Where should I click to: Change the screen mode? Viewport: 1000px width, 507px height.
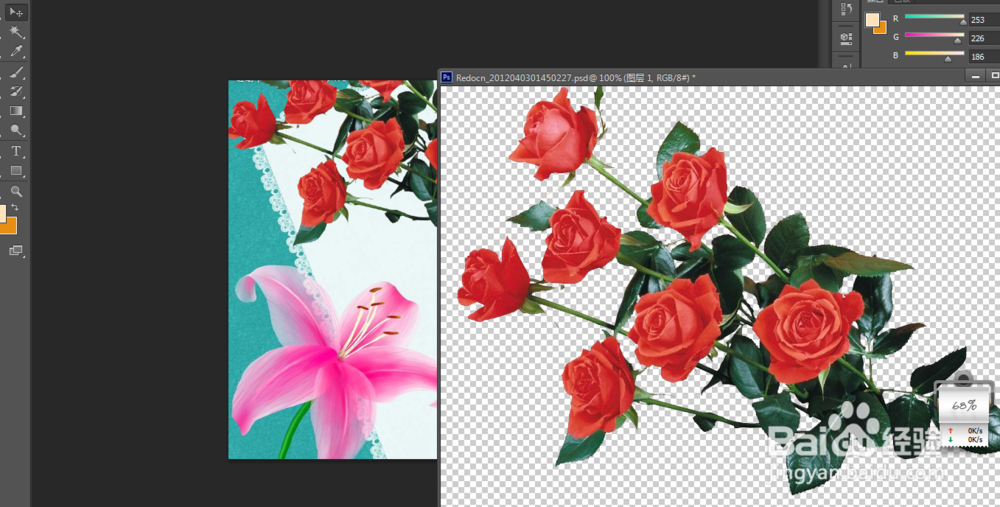15,251
